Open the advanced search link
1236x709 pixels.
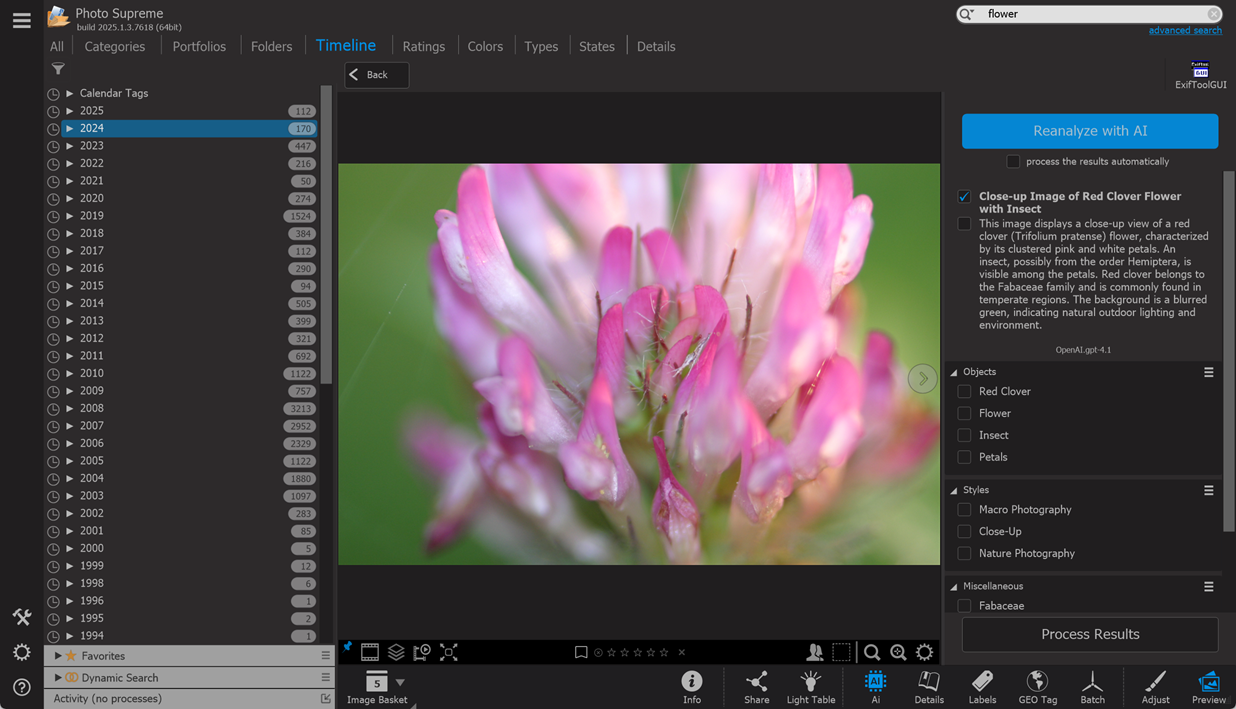coord(1185,31)
